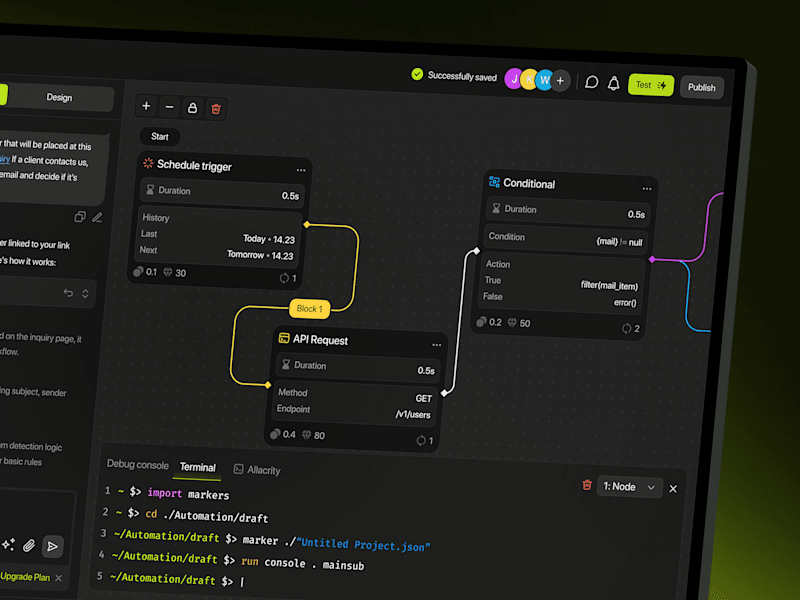
Task: Attach a file with the paperclip icon
Action: pyautogui.click(x=29, y=546)
